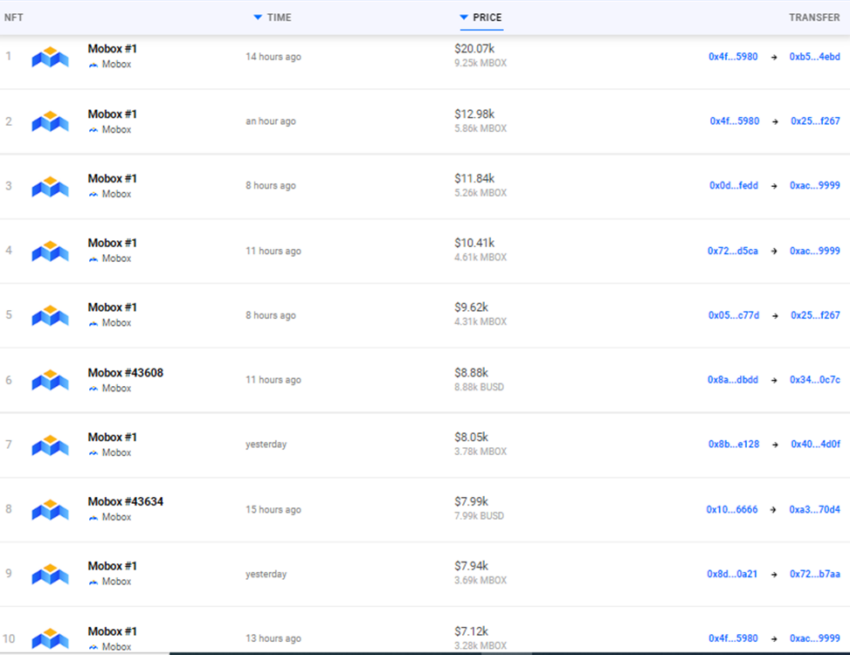Open receiver address 0x25...f267 in the $9.62k row

point(815,316)
